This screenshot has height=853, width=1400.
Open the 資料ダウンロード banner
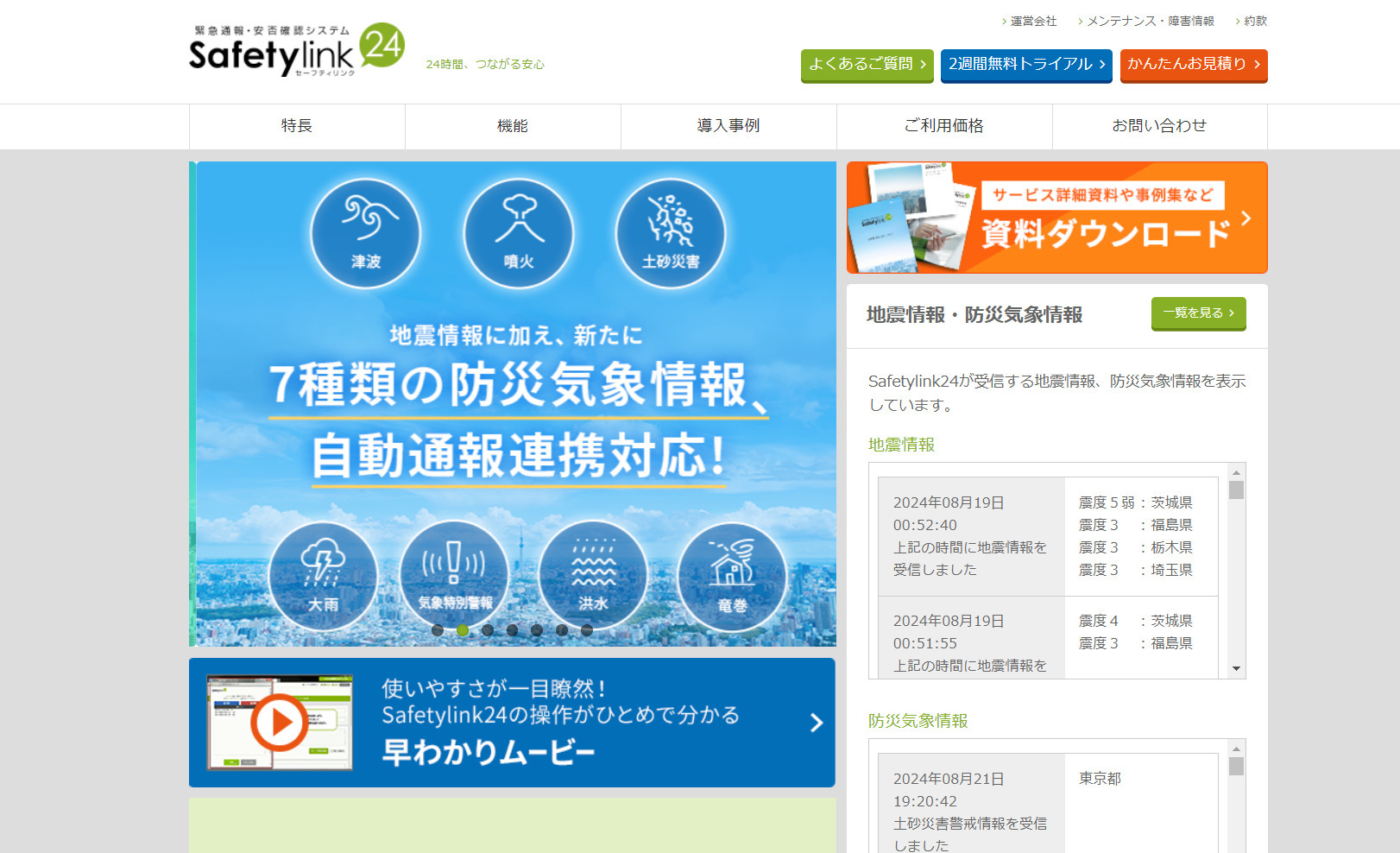coord(1057,218)
